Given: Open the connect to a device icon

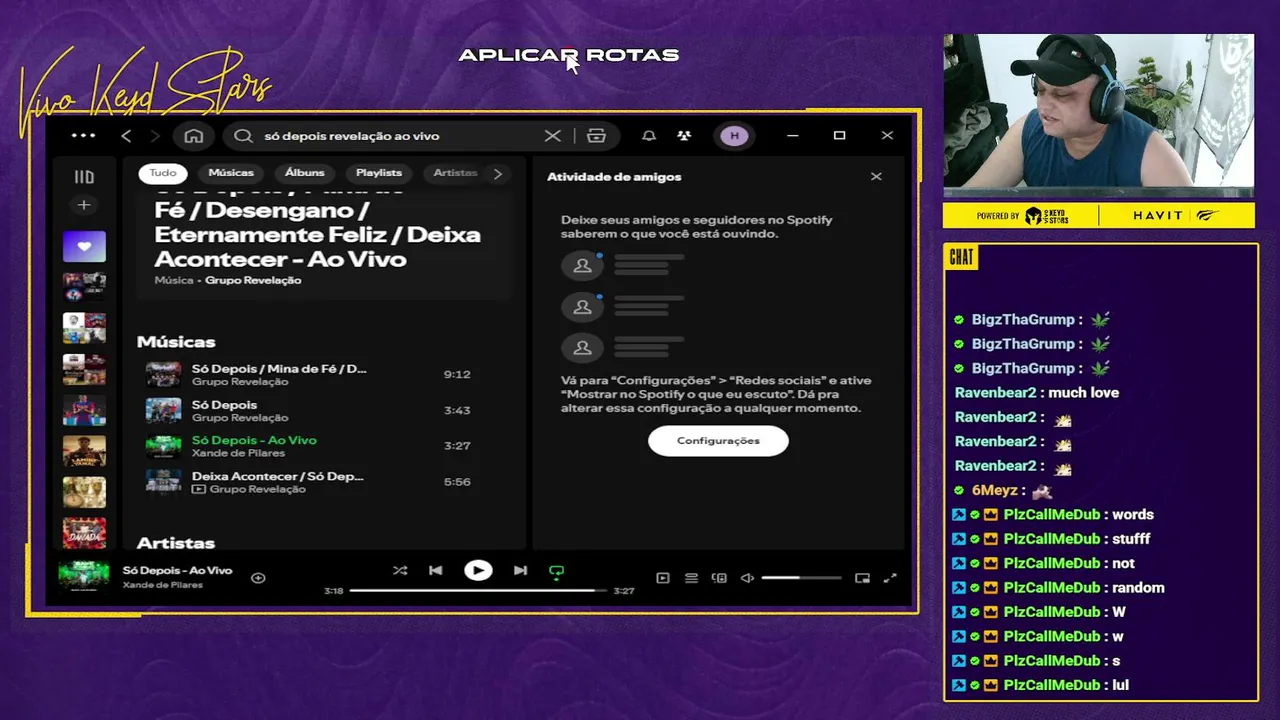Looking at the screenshot, I should [719, 578].
